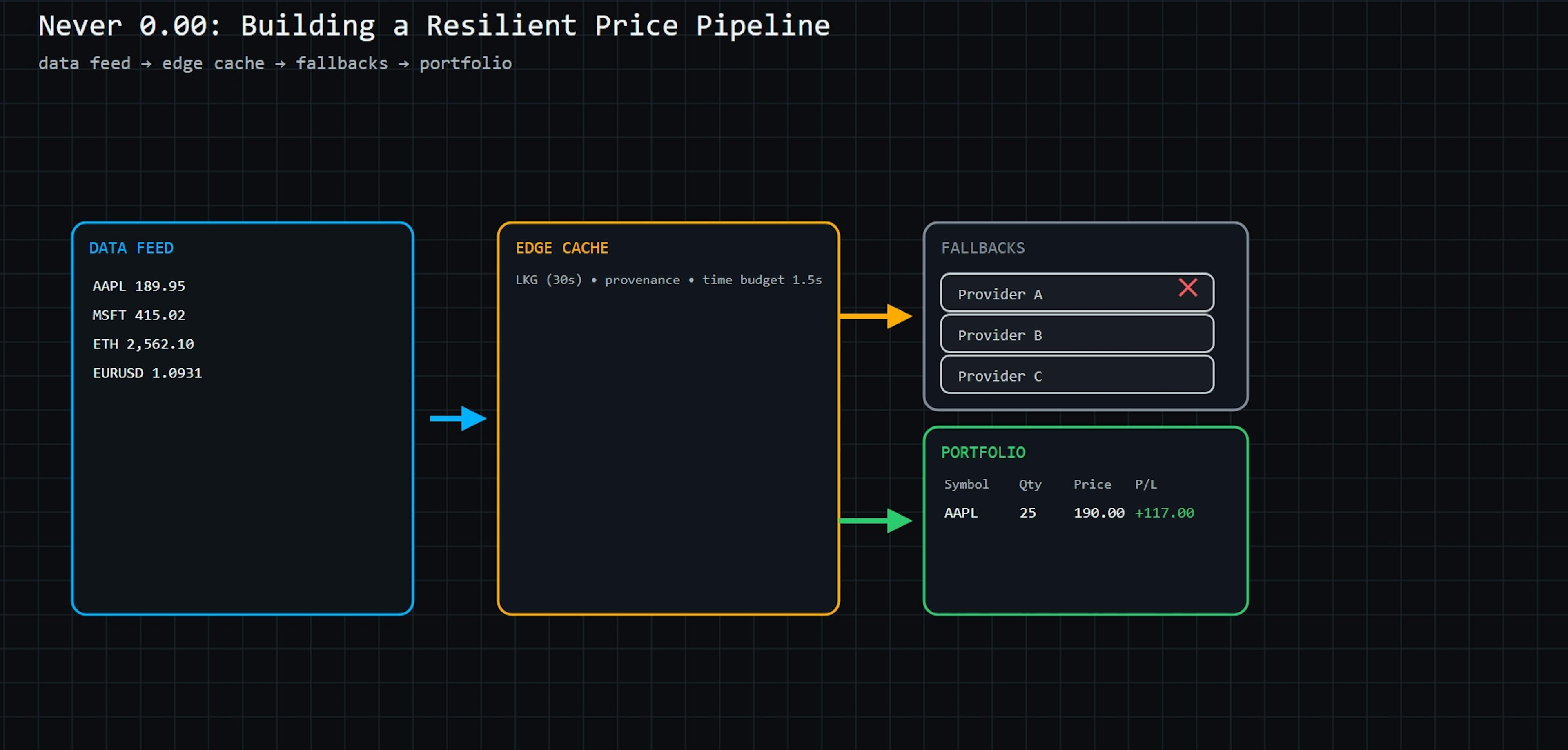Screen dimensions: 1568x750
Task: Click the green +117.00 P/L value
Action: point(1165,513)
